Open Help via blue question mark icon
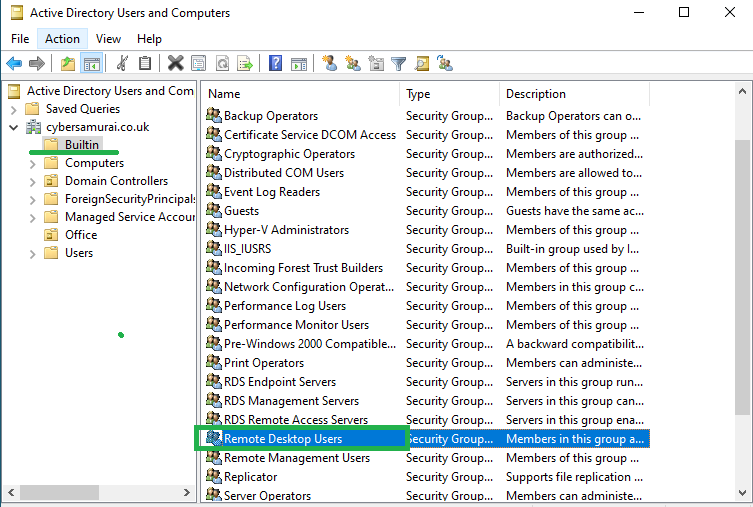753x507 pixels. (x=275, y=64)
